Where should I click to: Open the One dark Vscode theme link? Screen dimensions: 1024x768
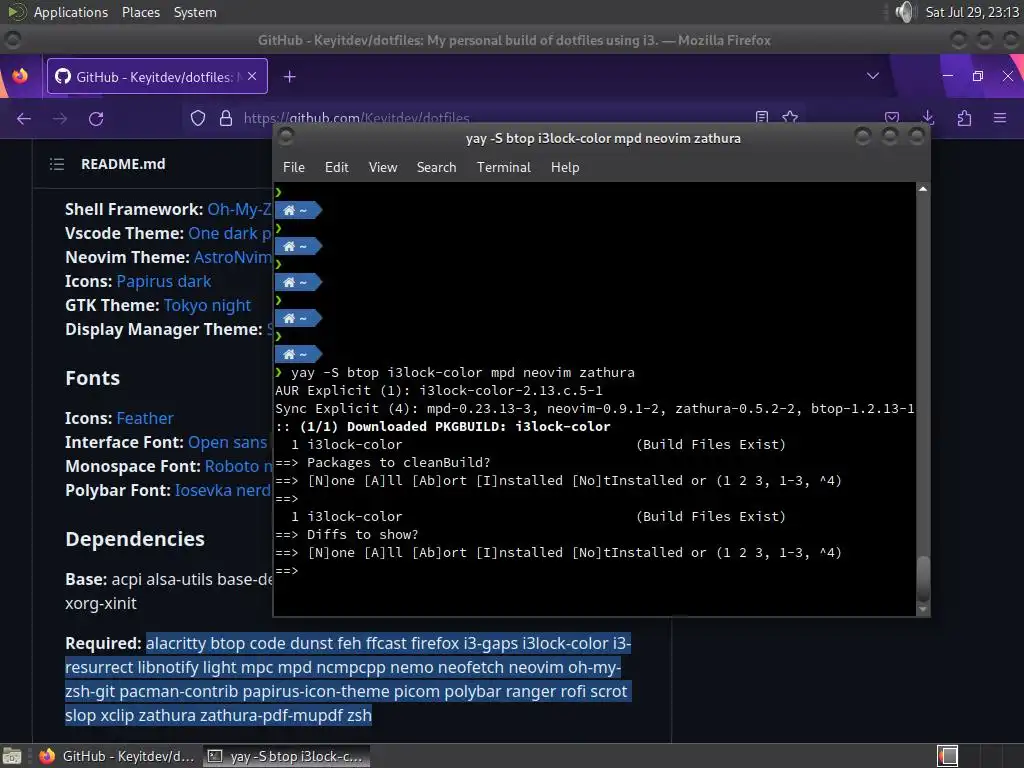pos(230,234)
